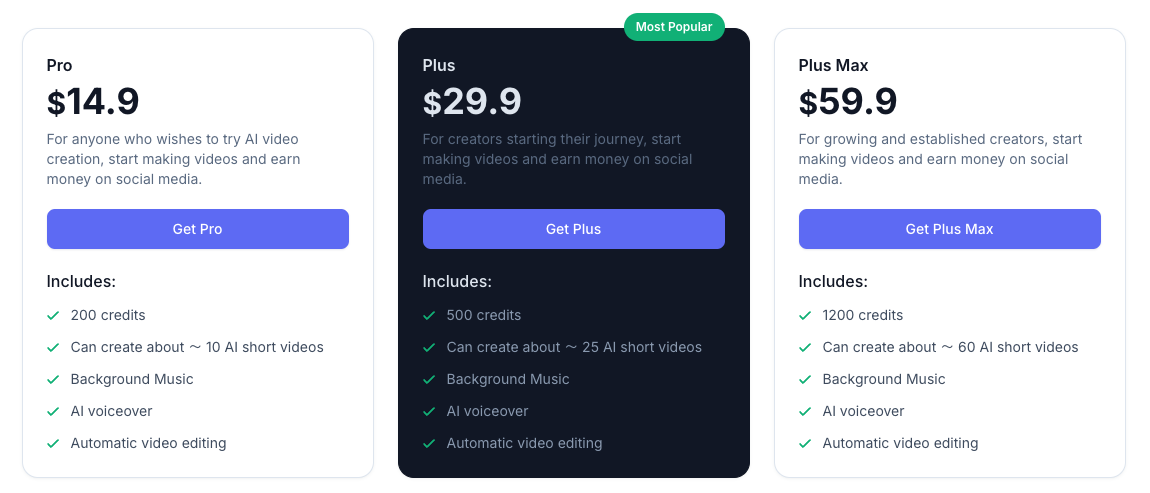Click the checkmark beside 1200 credits

click(806, 315)
